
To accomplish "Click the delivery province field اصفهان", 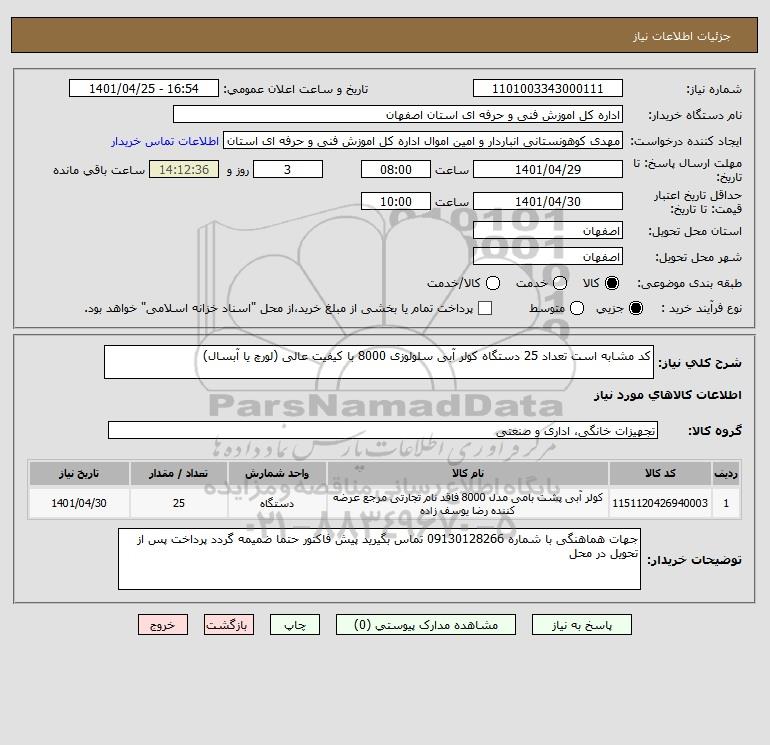I will [x=548, y=230].
